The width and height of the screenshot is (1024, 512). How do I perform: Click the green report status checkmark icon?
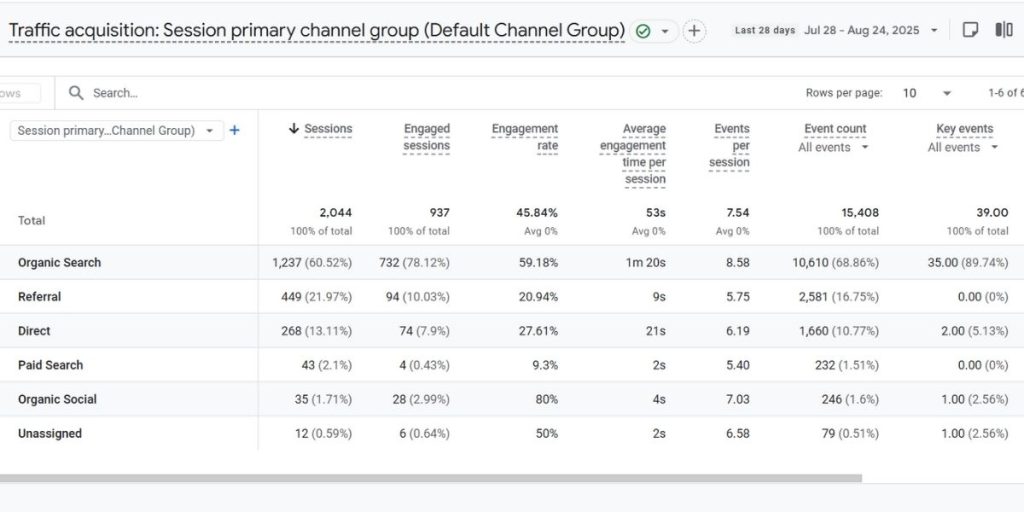[643, 31]
